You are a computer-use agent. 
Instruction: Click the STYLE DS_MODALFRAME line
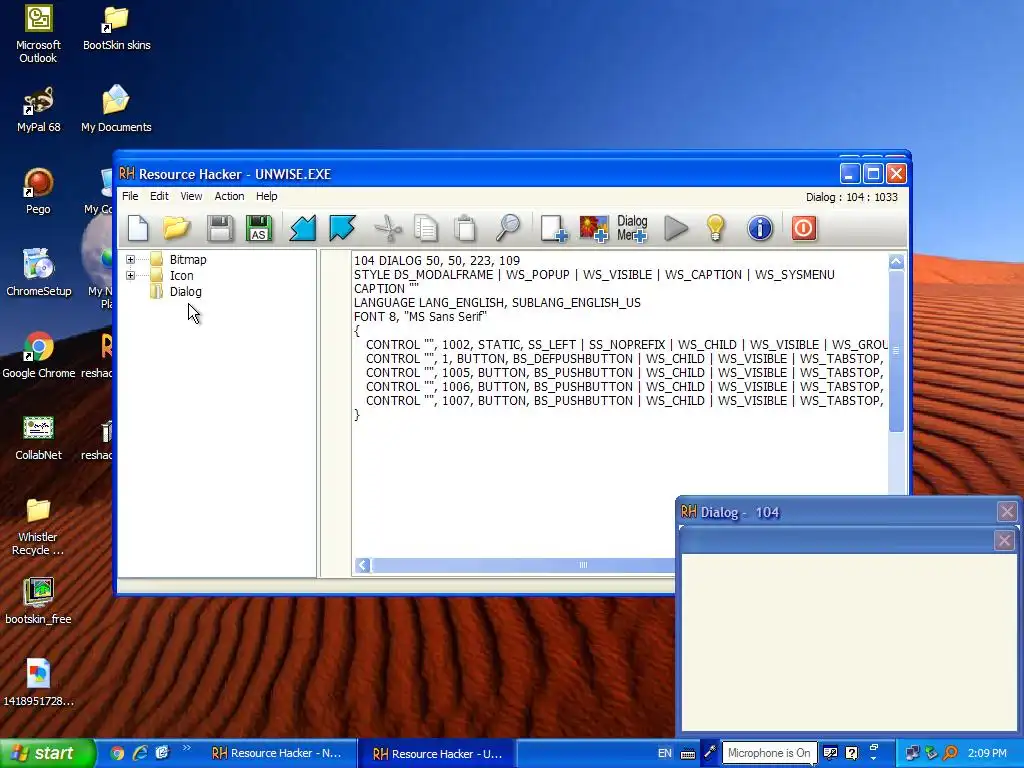click(x=594, y=275)
